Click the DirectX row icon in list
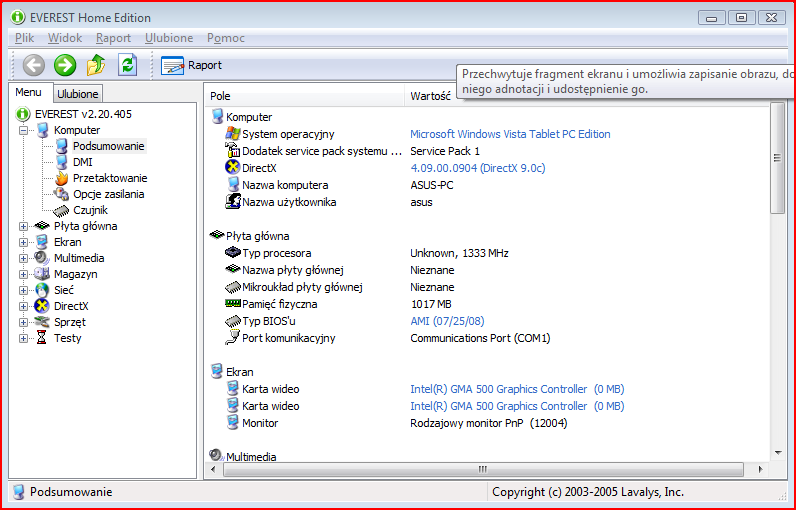 click(233, 167)
